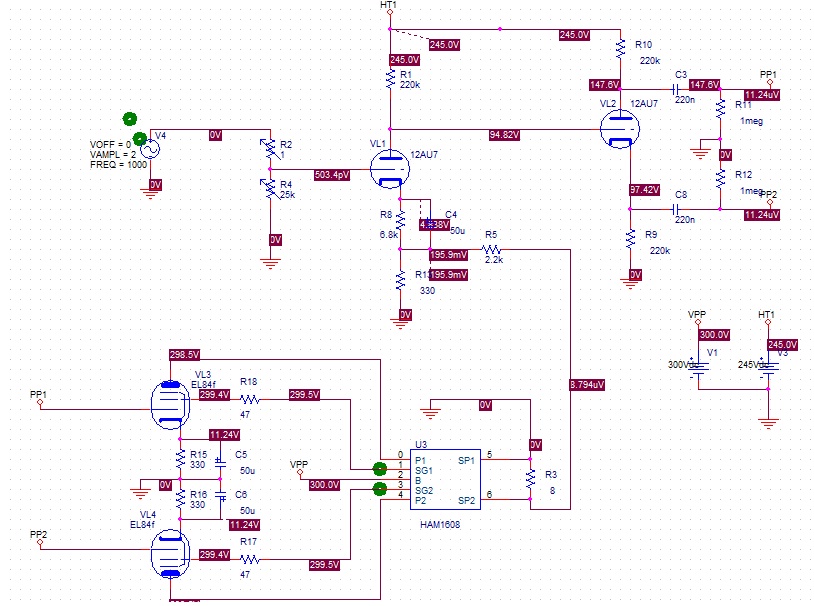814x606 pixels.
Task: Click the R18 47 ohm screen resistor
Action: tap(248, 398)
